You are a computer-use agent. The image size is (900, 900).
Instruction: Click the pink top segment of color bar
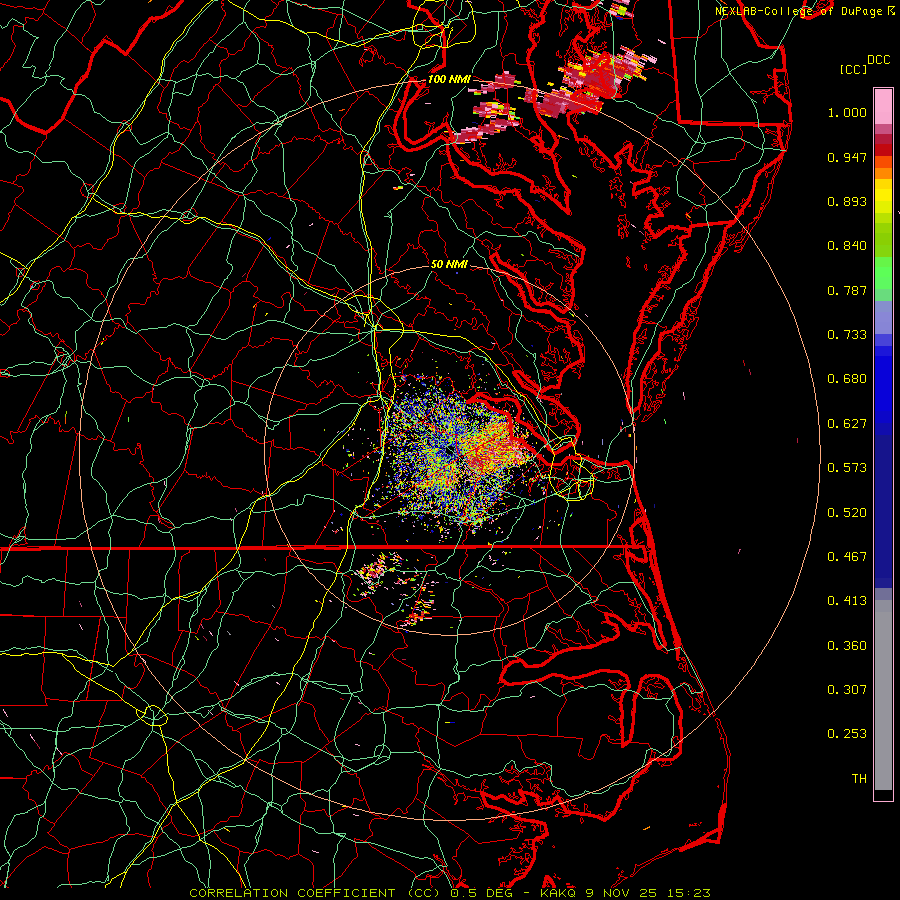point(883,107)
